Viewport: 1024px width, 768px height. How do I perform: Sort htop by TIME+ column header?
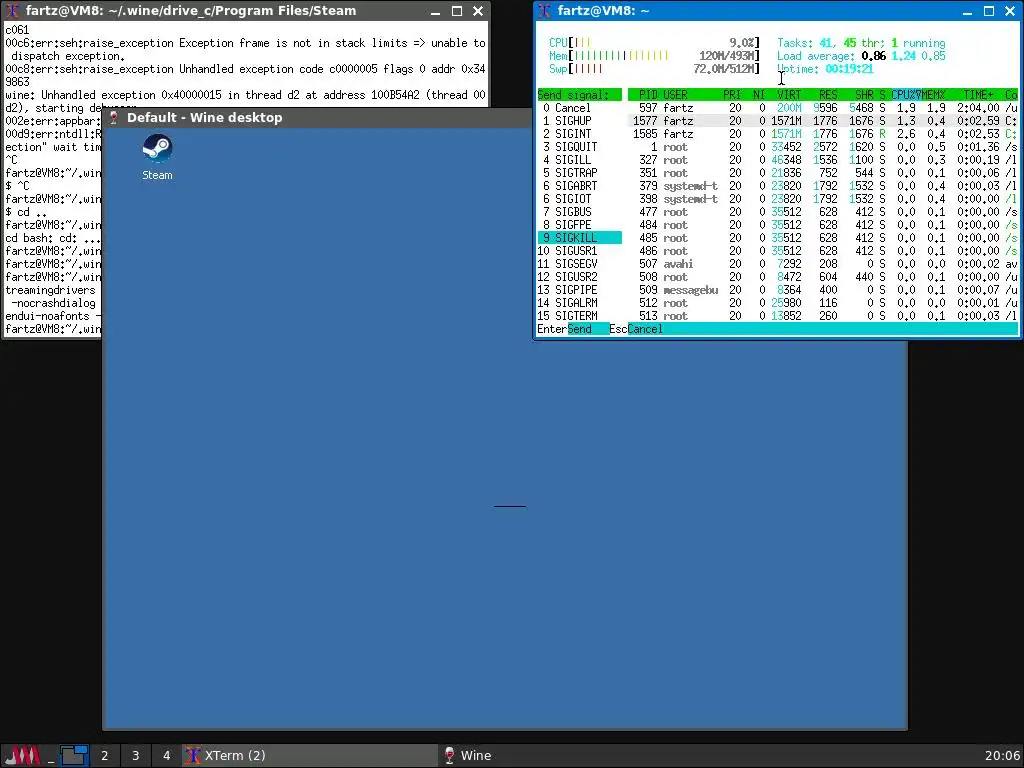click(x=978, y=95)
